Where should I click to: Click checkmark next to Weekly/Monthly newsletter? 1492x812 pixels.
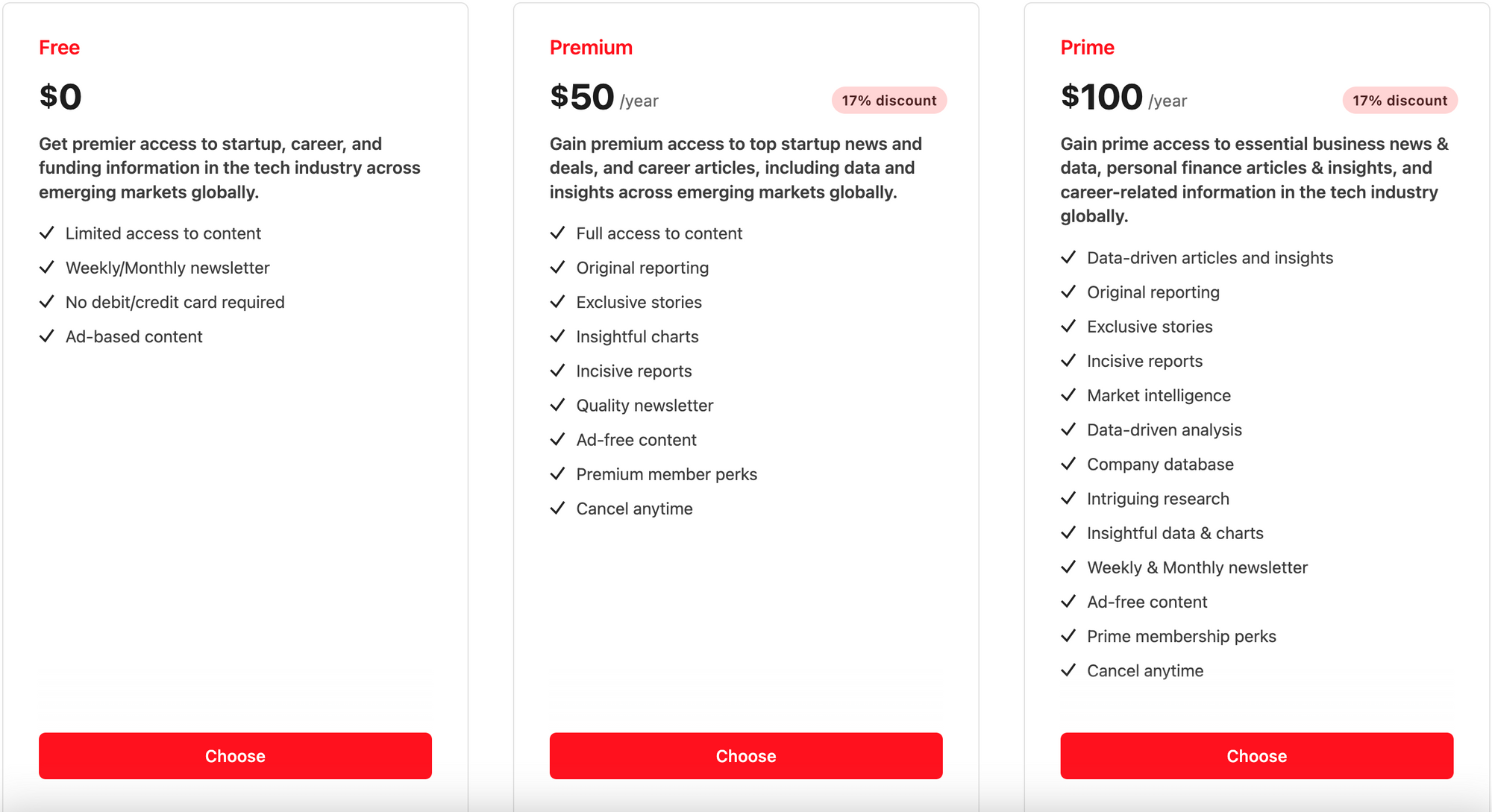pyautogui.click(x=47, y=268)
